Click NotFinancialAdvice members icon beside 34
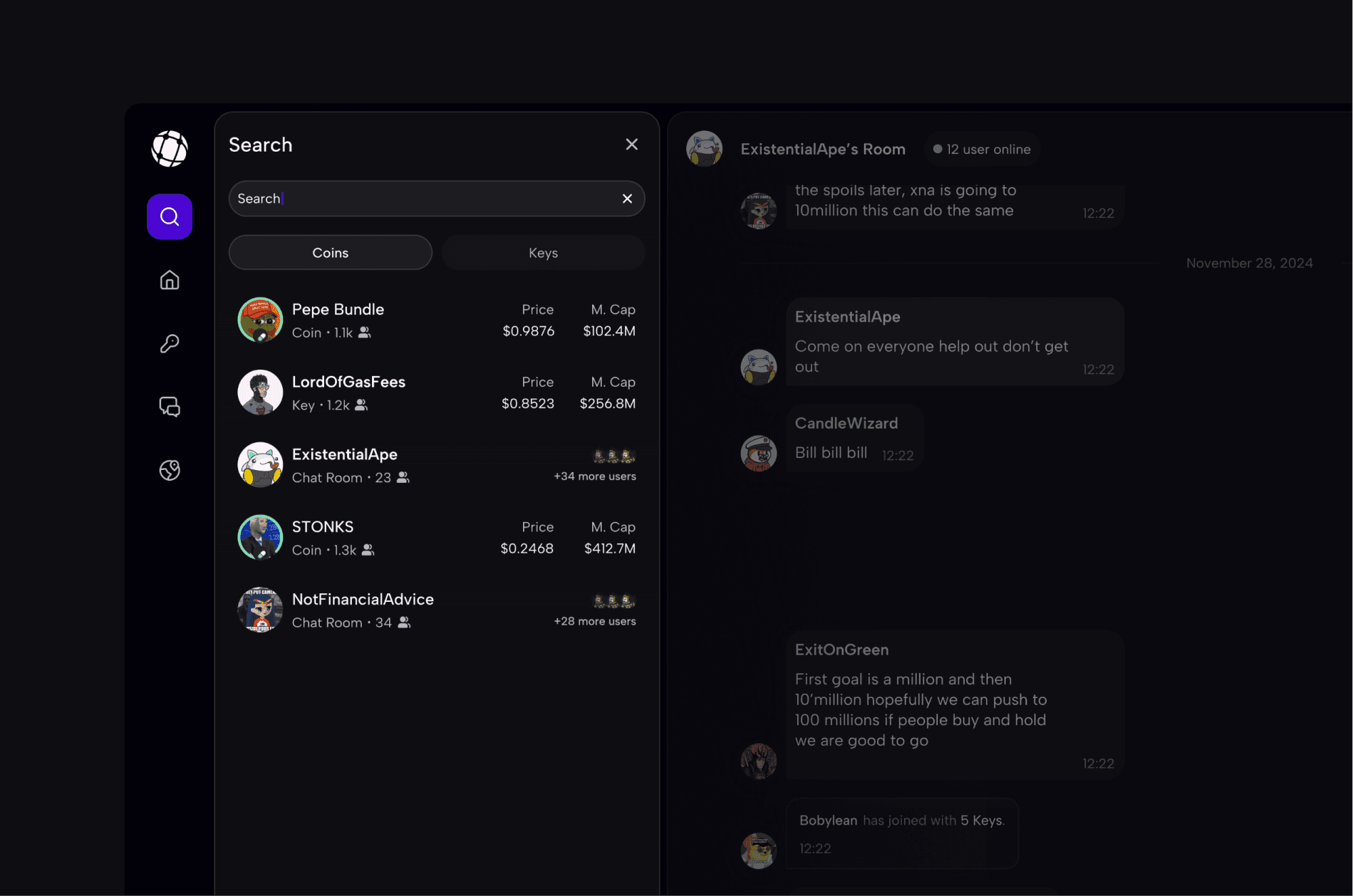This screenshot has width=1353, height=896. pos(404,623)
